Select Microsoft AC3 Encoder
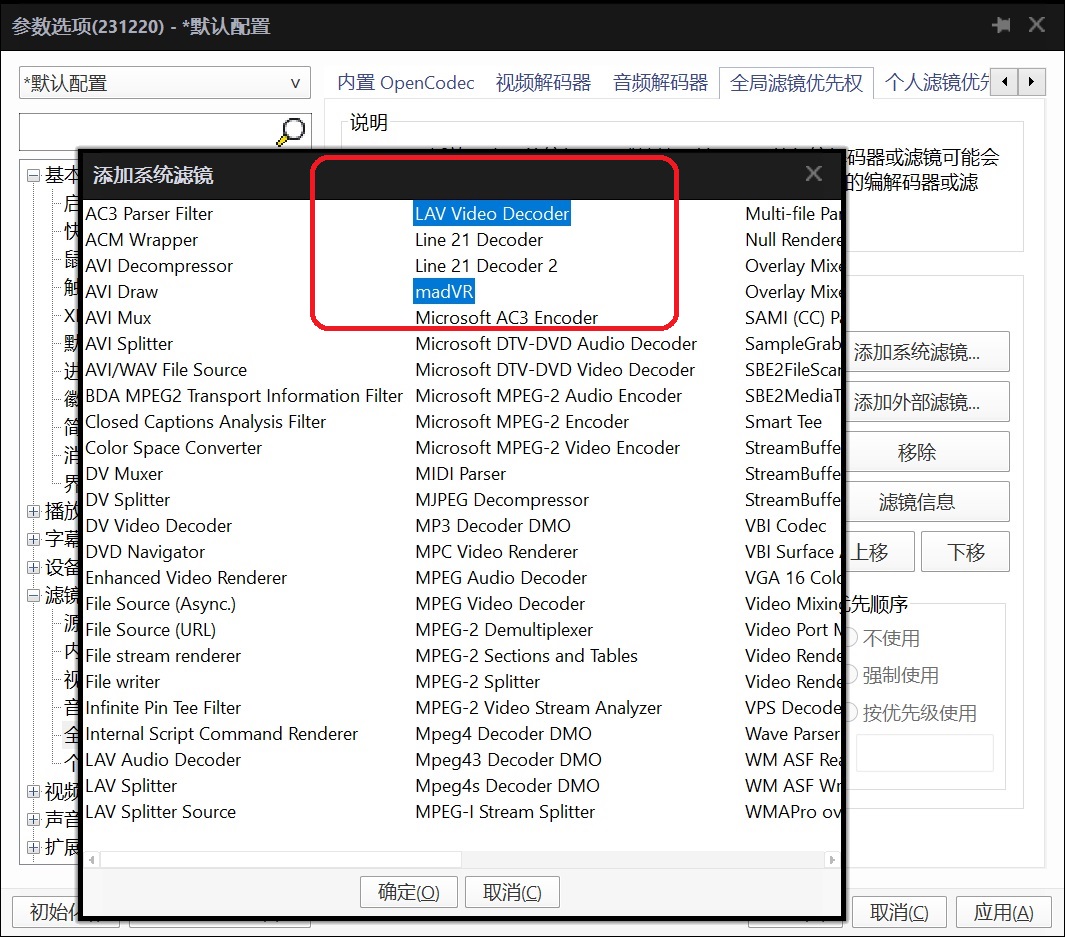This screenshot has height=937, width=1065. 507,318
